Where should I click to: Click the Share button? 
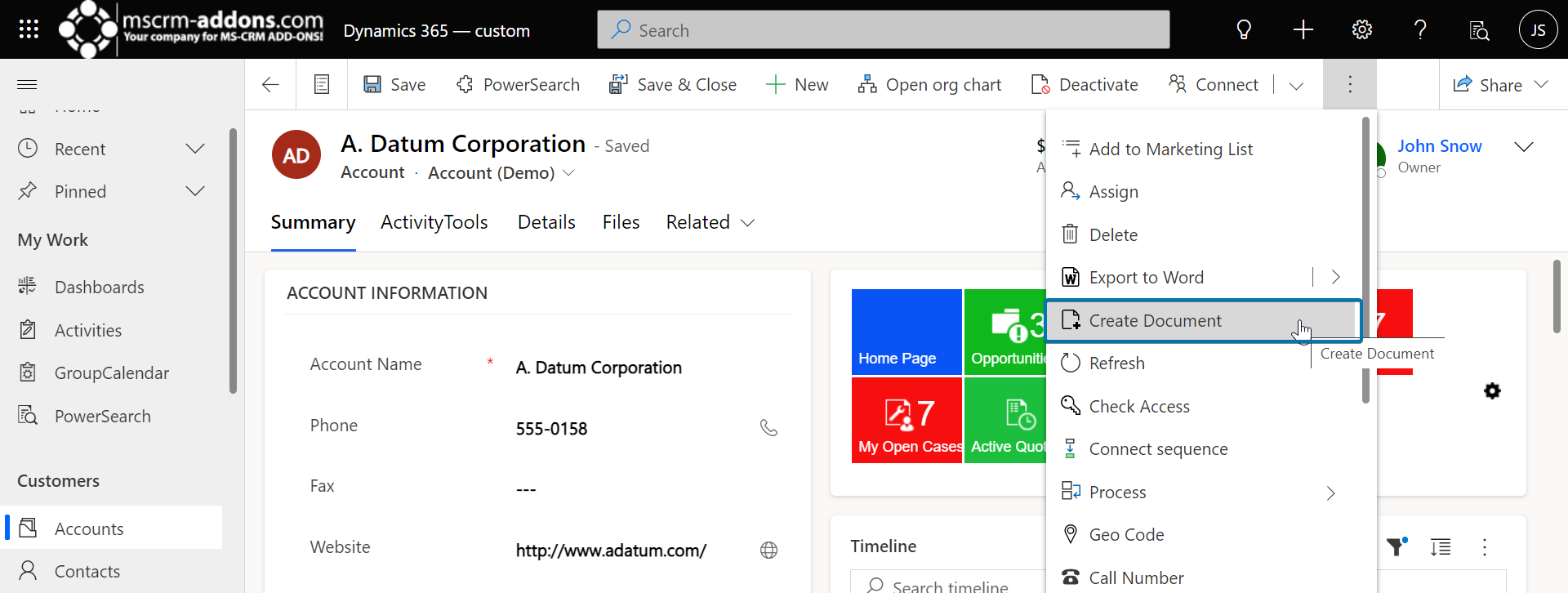click(x=1500, y=84)
